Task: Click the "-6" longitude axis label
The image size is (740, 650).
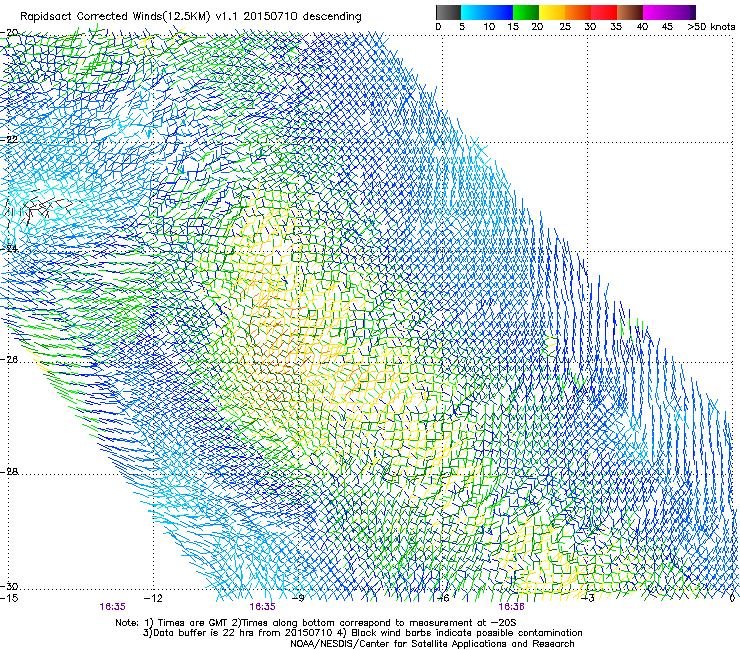Action: 443,598
